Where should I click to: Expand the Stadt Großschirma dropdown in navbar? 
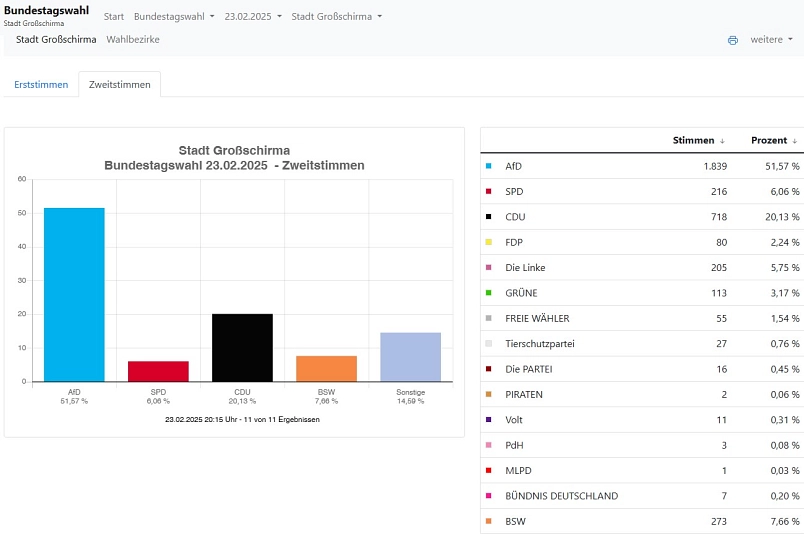(x=336, y=16)
